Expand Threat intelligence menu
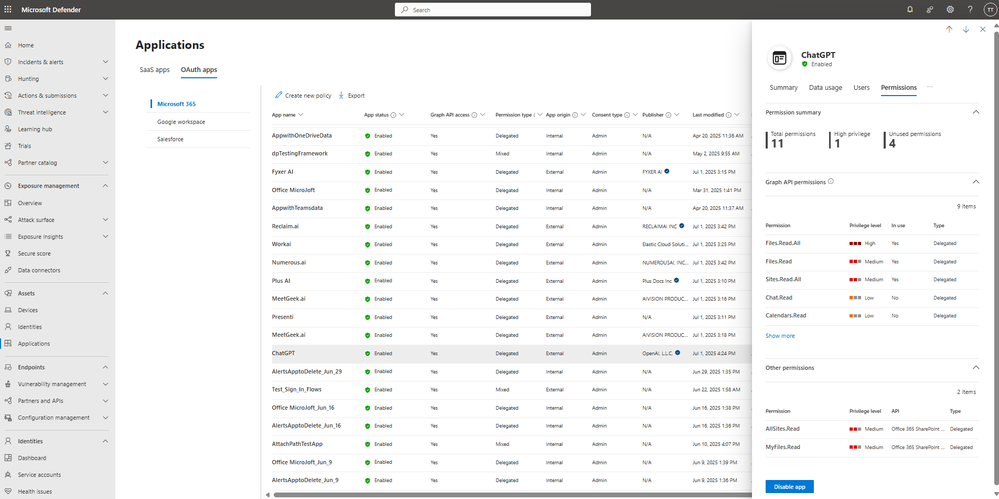This screenshot has height=499, width=999. tap(105, 112)
